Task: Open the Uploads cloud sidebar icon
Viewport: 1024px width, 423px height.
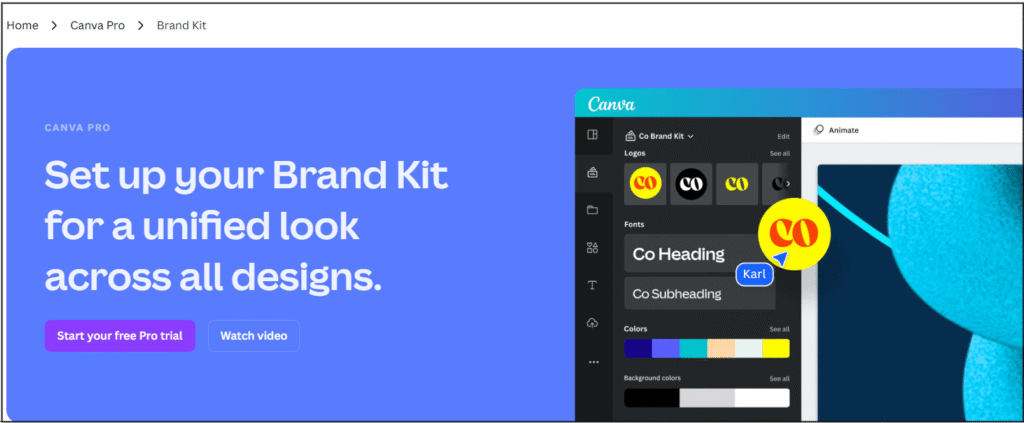Action: pyautogui.click(x=592, y=323)
